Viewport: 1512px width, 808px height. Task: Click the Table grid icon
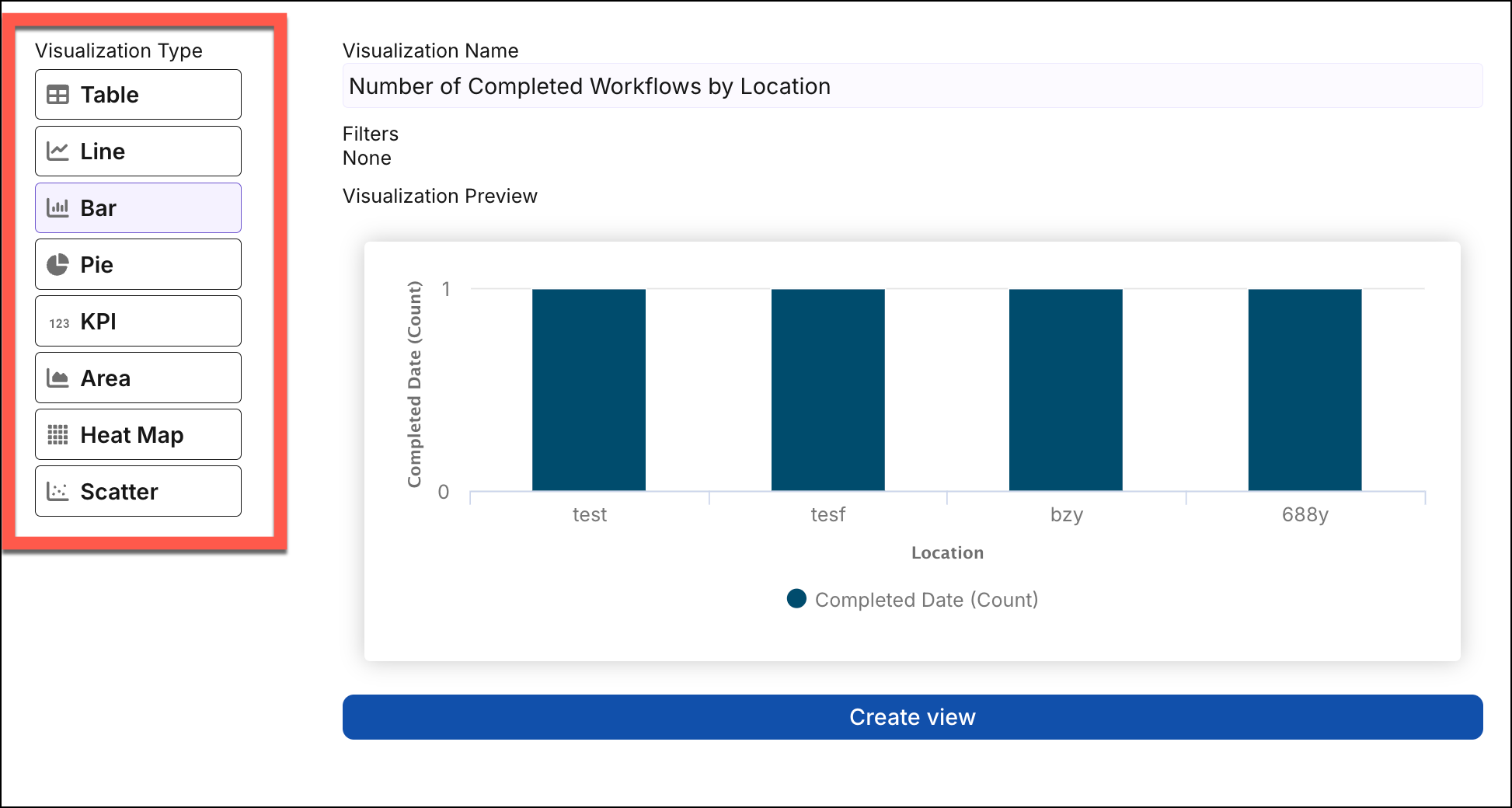tap(57, 95)
